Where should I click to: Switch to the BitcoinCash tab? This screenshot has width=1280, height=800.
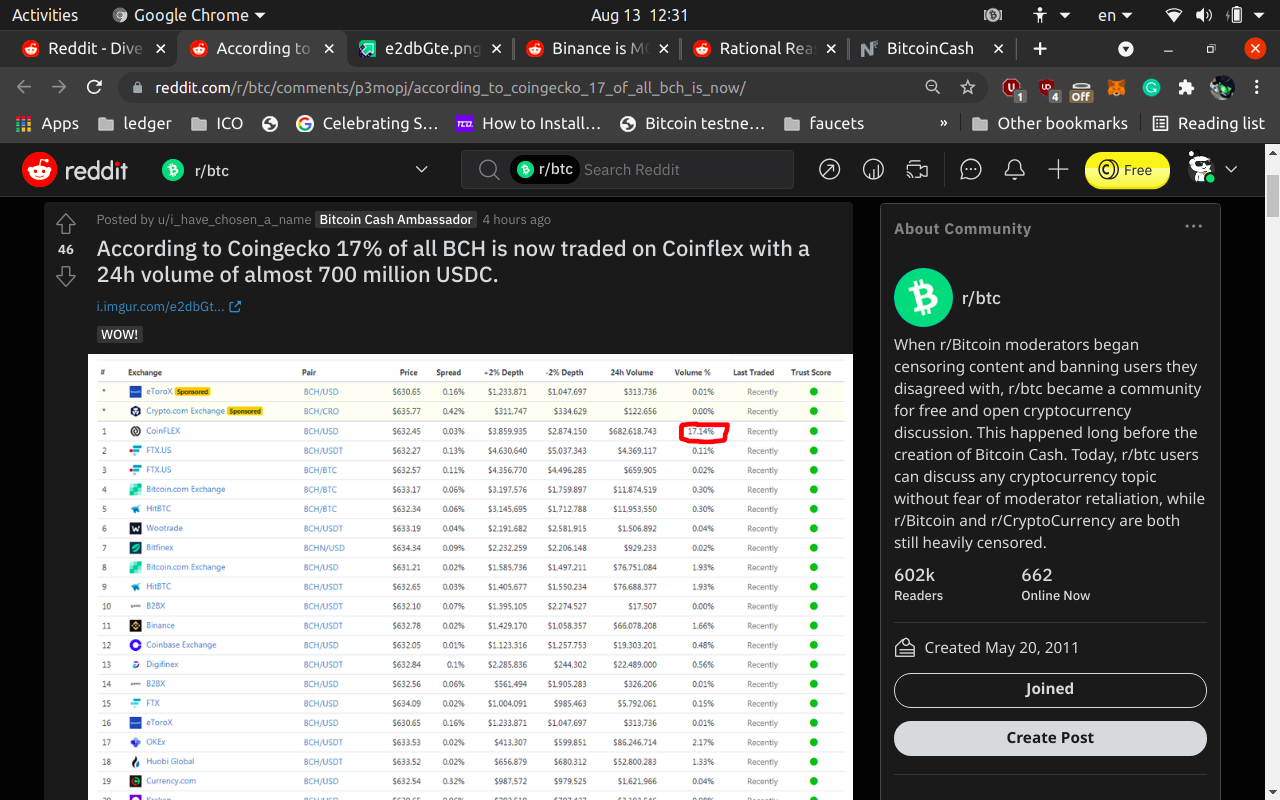point(932,48)
